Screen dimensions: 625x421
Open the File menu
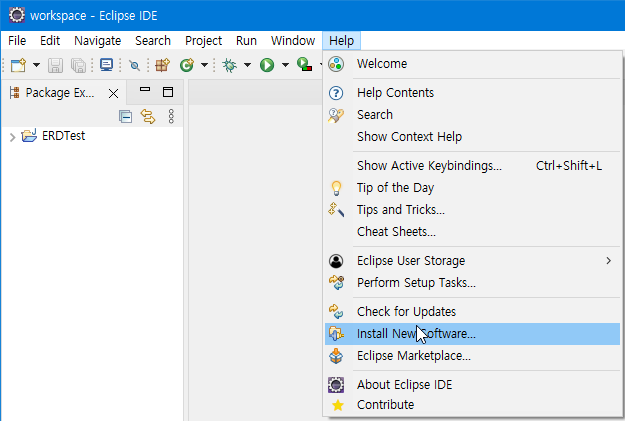(17, 41)
